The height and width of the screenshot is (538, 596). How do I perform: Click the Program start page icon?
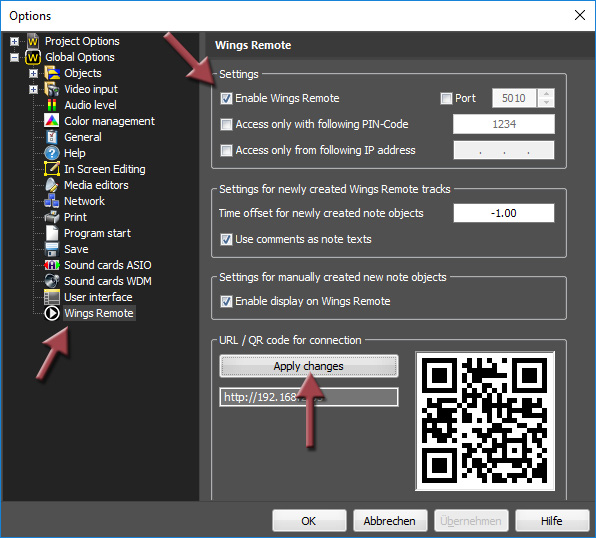[52, 233]
